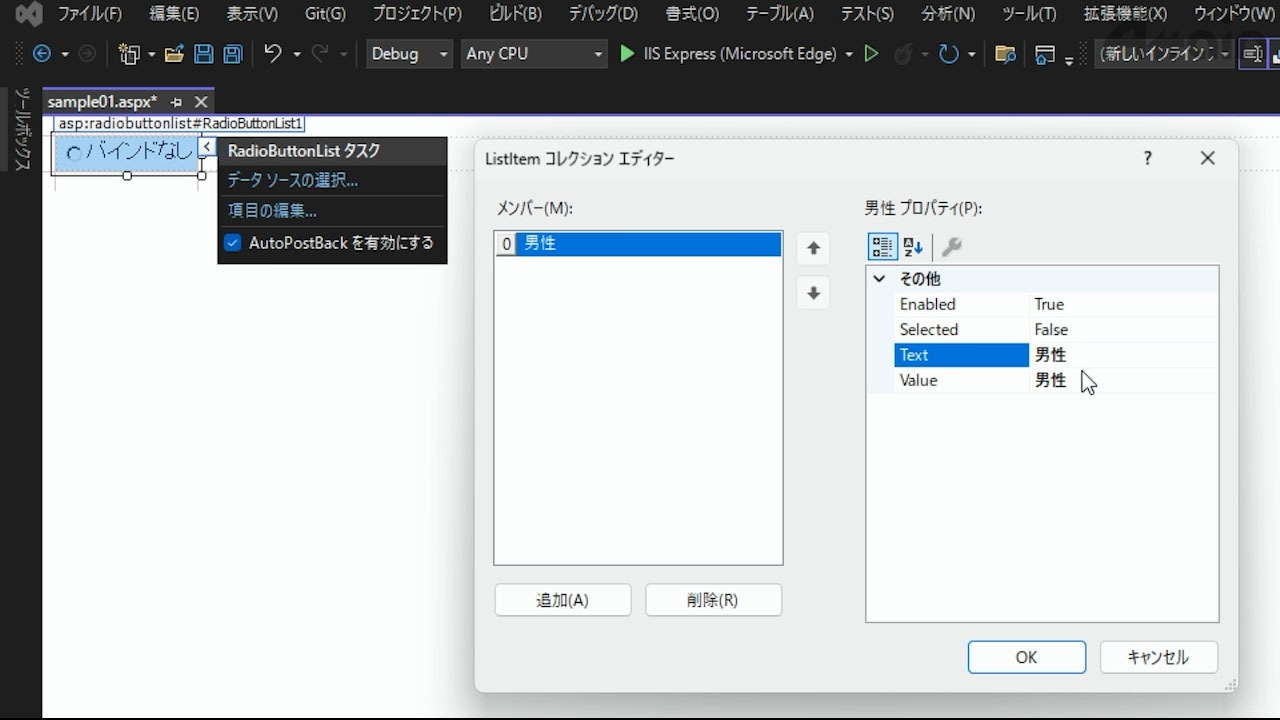The height and width of the screenshot is (720, 1280).
Task: Open the 拡張機能(X) menu
Action: (x=1125, y=14)
